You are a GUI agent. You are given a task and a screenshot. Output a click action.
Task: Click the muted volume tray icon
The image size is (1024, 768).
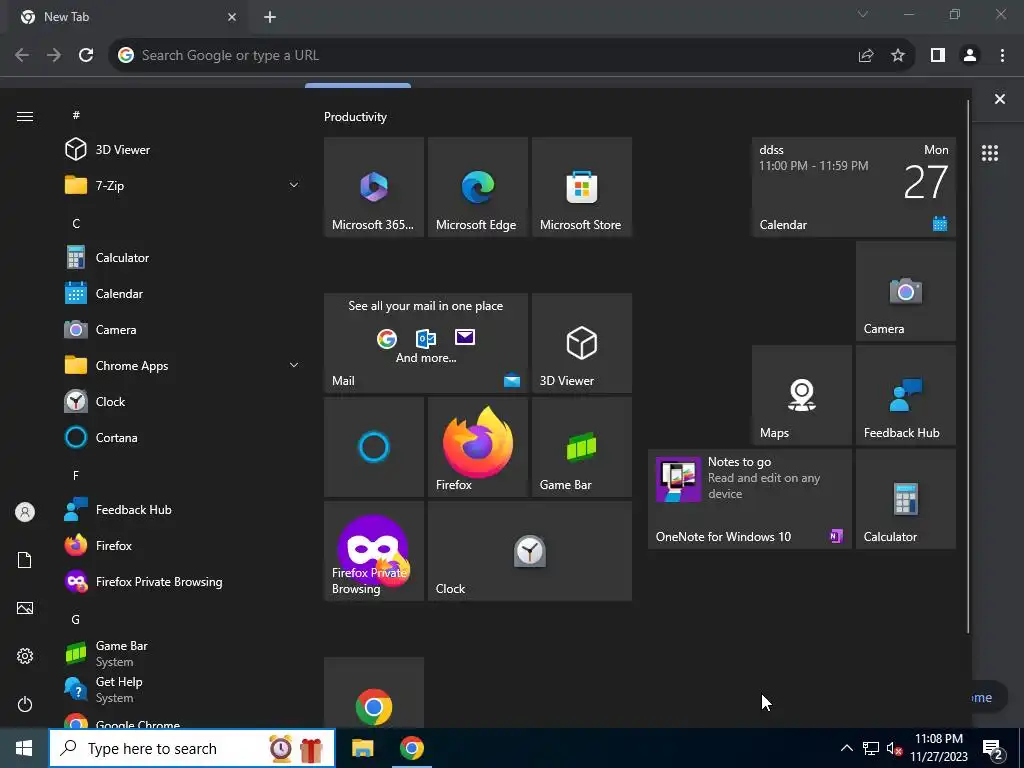pos(894,748)
